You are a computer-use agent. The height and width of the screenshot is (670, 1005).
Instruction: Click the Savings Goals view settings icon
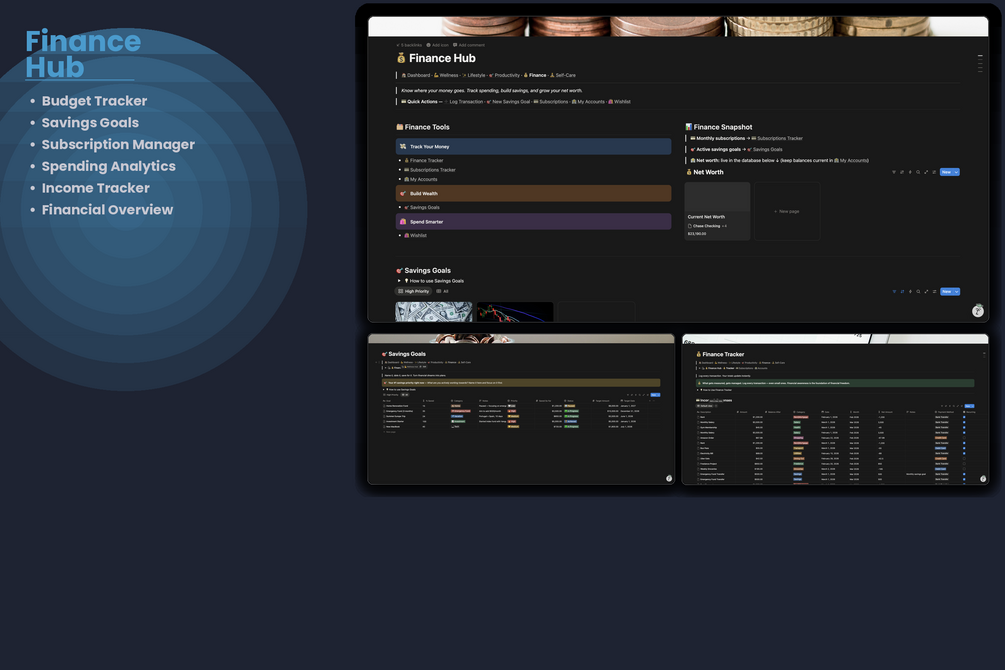[934, 292]
